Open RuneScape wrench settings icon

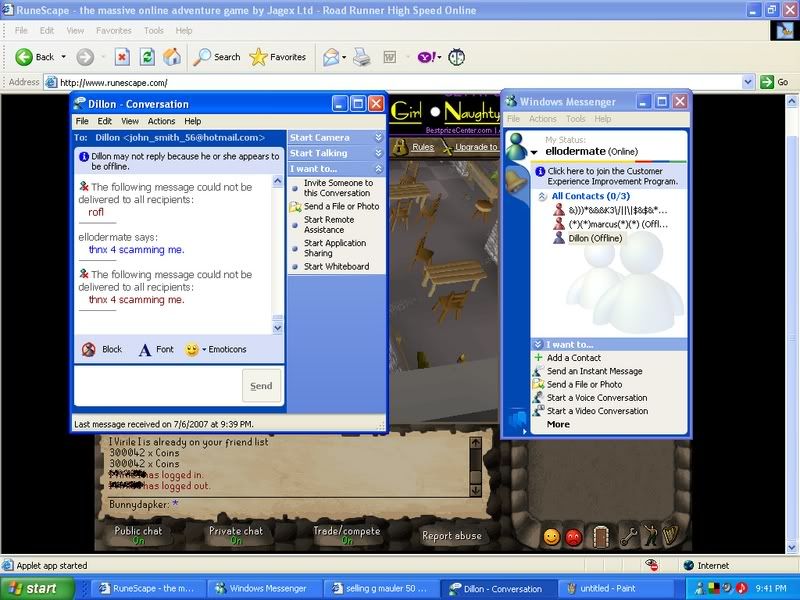[629, 536]
